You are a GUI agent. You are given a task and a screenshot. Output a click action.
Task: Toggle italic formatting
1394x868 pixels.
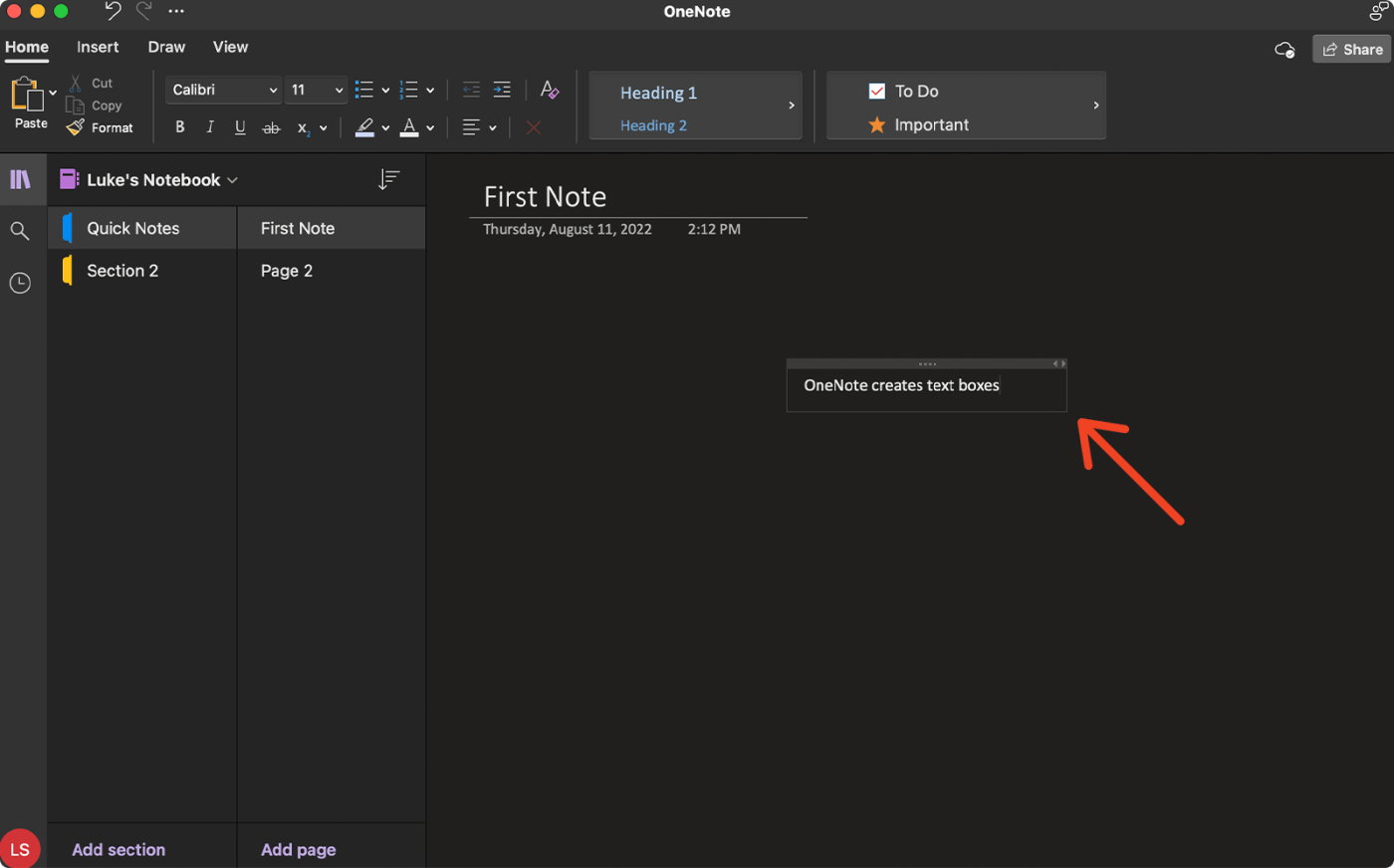(x=210, y=127)
